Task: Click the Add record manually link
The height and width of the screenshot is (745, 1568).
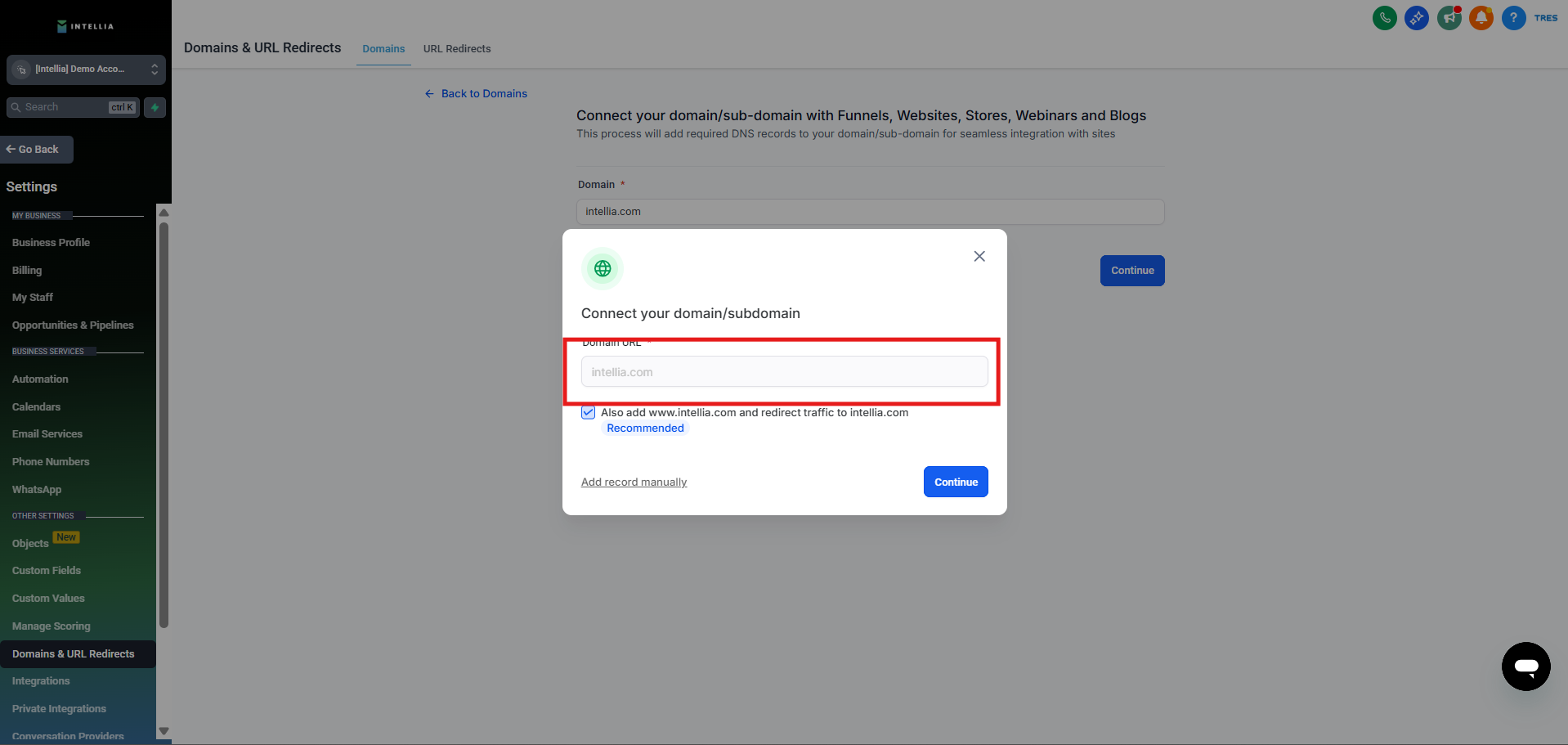Action: [x=634, y=482]
